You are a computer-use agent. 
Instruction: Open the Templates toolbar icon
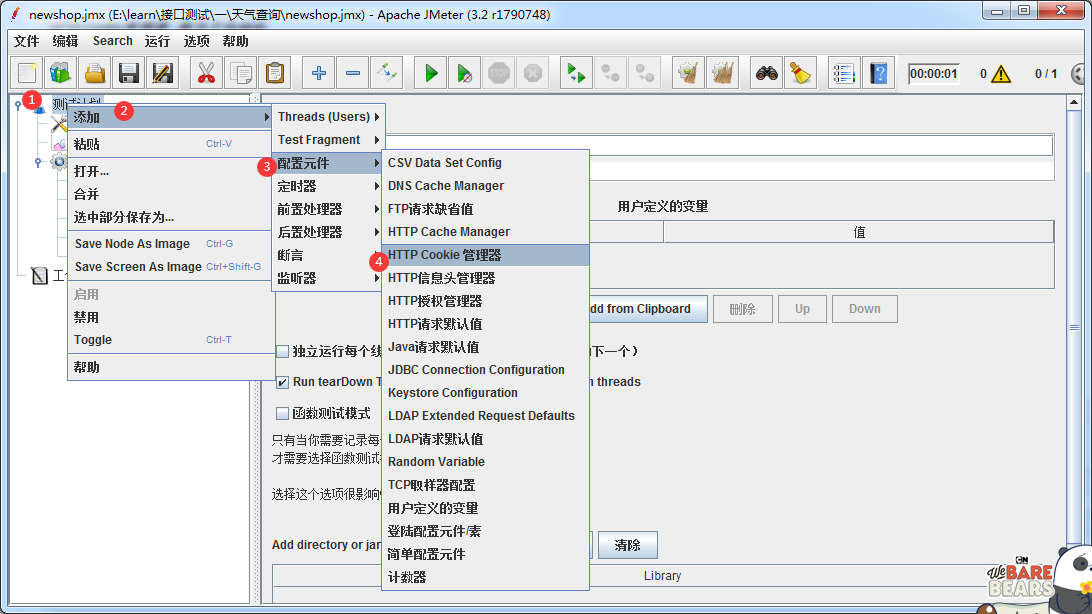[x=61, y=73]
